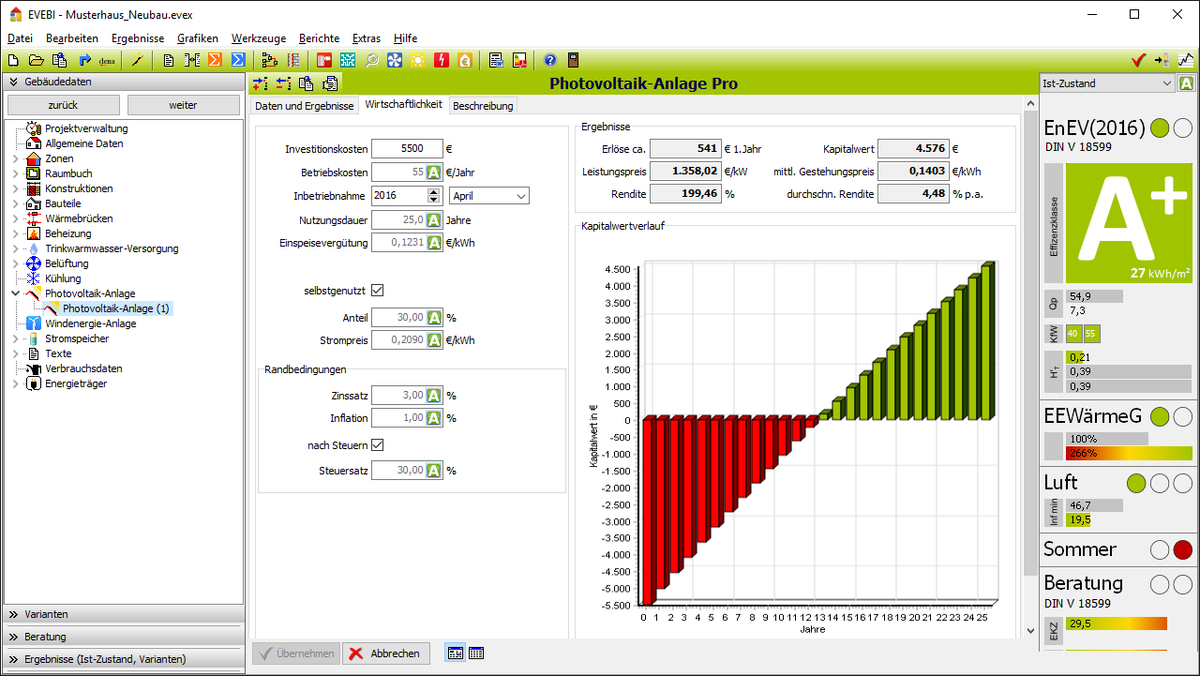Open the red lightning bolt electricity icon

click(x=442, y=60)
